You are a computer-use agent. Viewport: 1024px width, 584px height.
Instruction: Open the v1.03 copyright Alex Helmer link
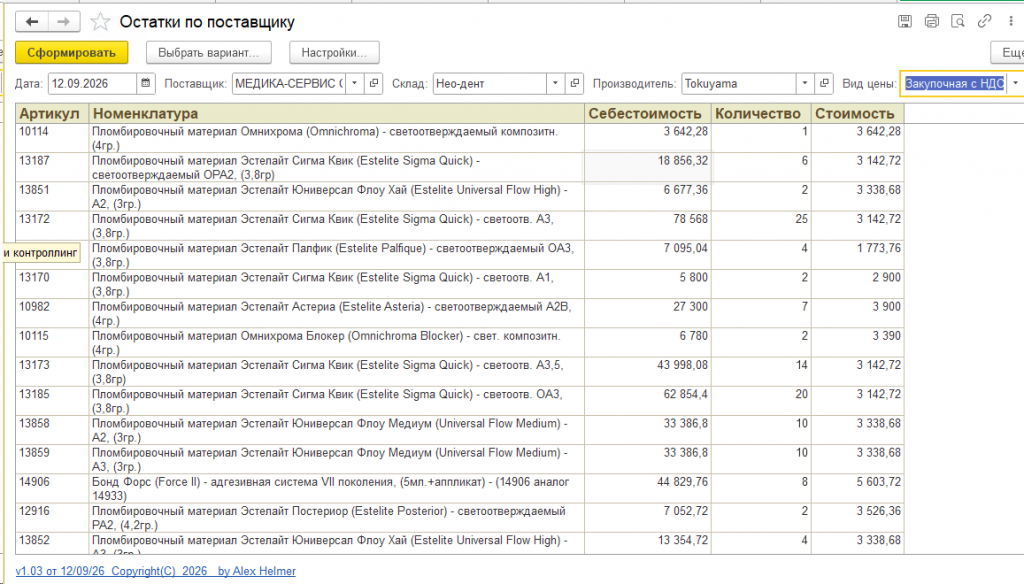[155, 571]
